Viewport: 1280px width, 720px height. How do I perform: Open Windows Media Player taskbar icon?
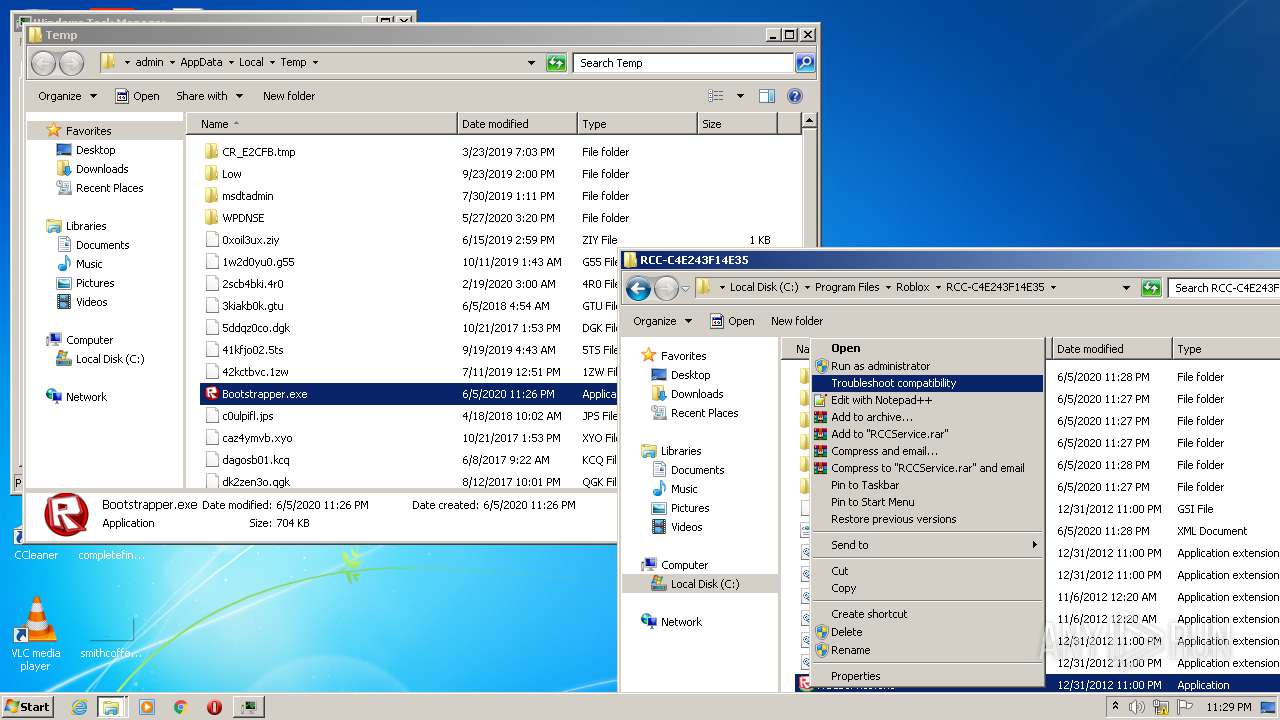[x=147, y=707]
